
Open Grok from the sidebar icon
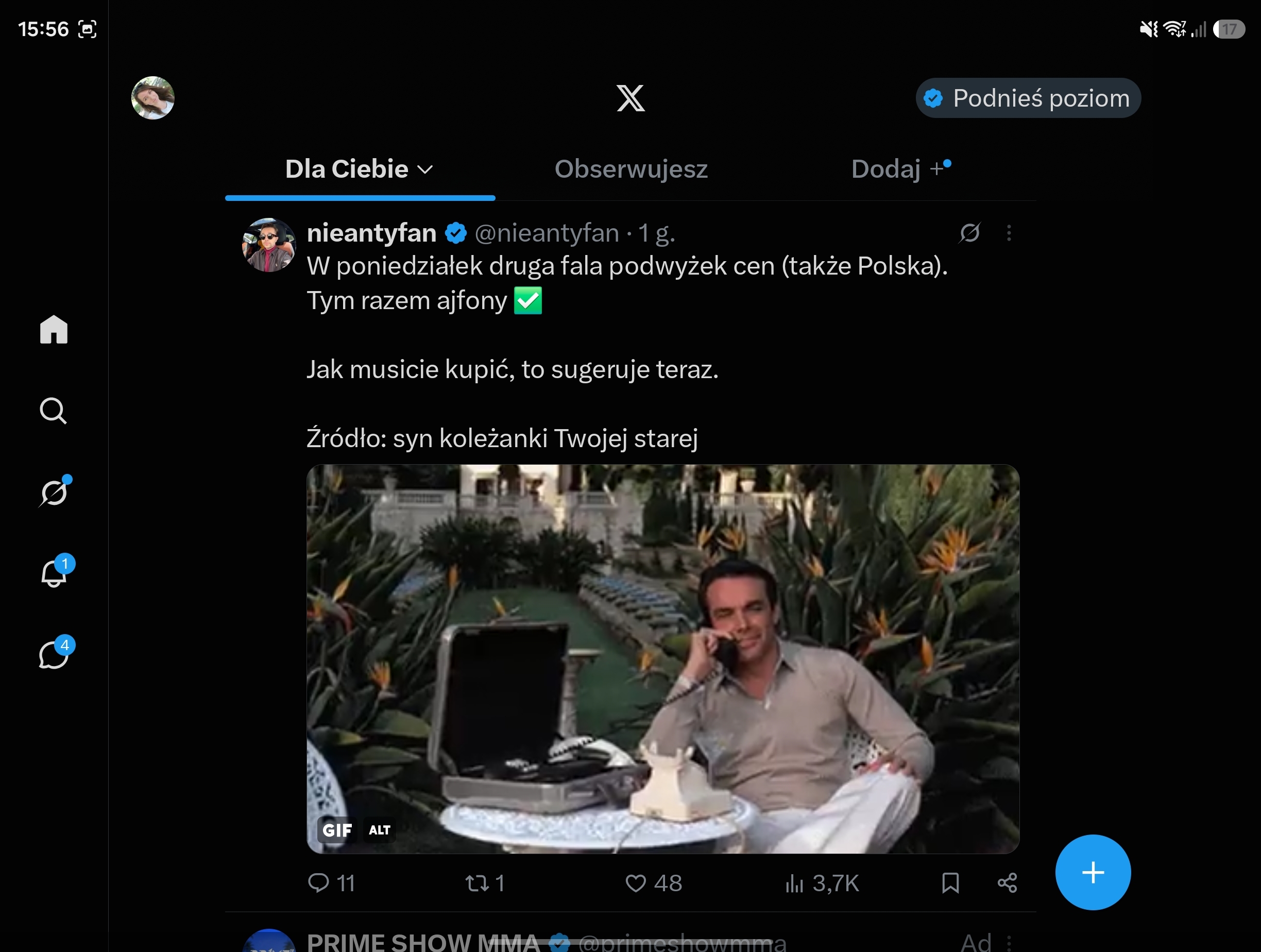[x=55, y=492]
